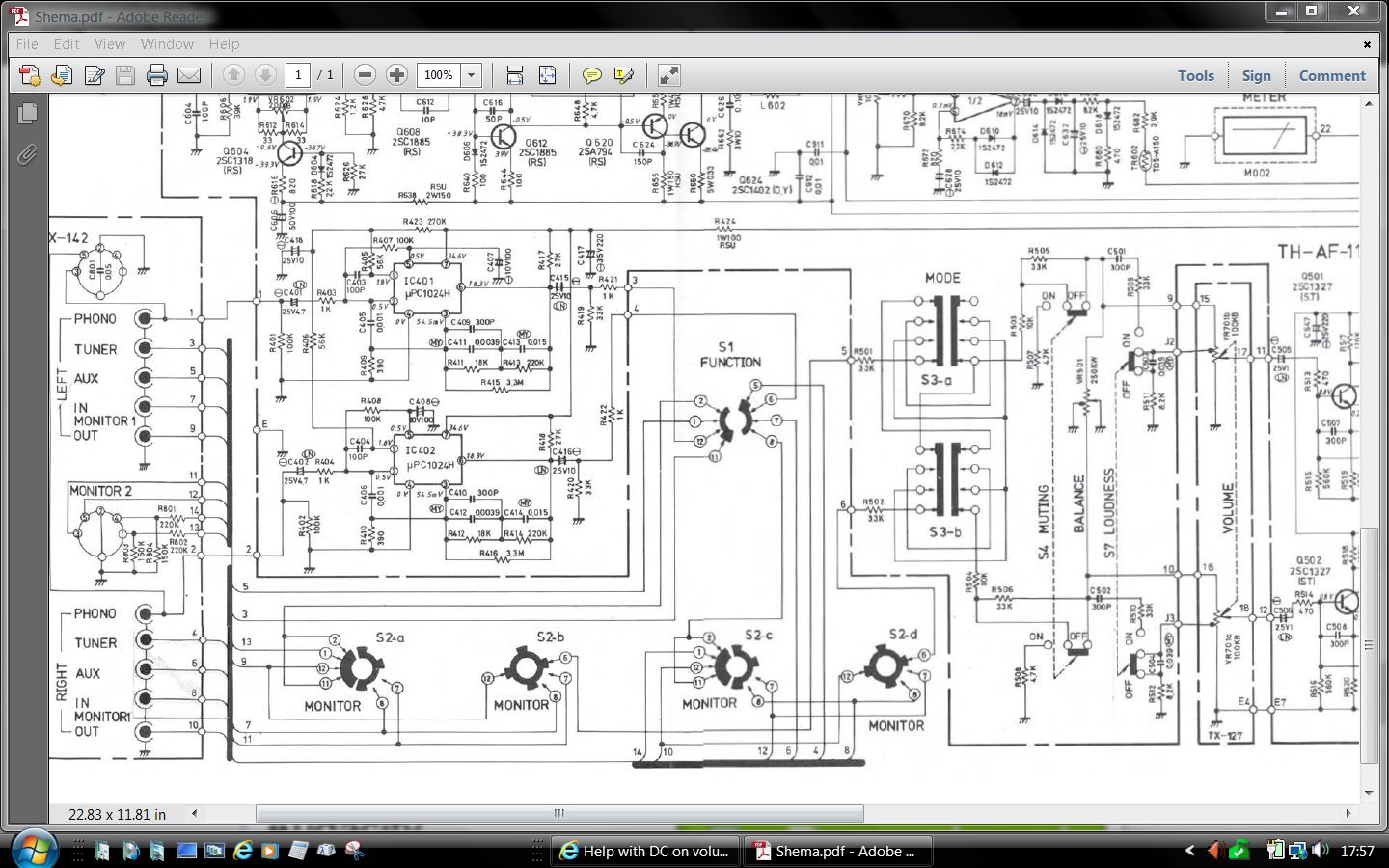This screenshot has width=1389, height=868.
Task: Open the Help menu
Action: 224,44
